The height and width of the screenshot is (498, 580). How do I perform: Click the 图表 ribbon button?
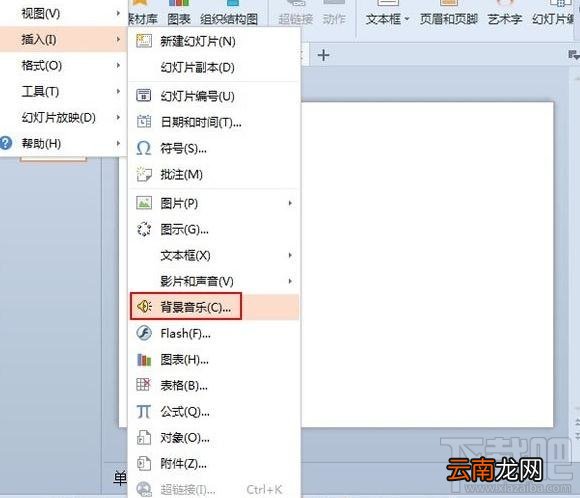pos(179,13)
